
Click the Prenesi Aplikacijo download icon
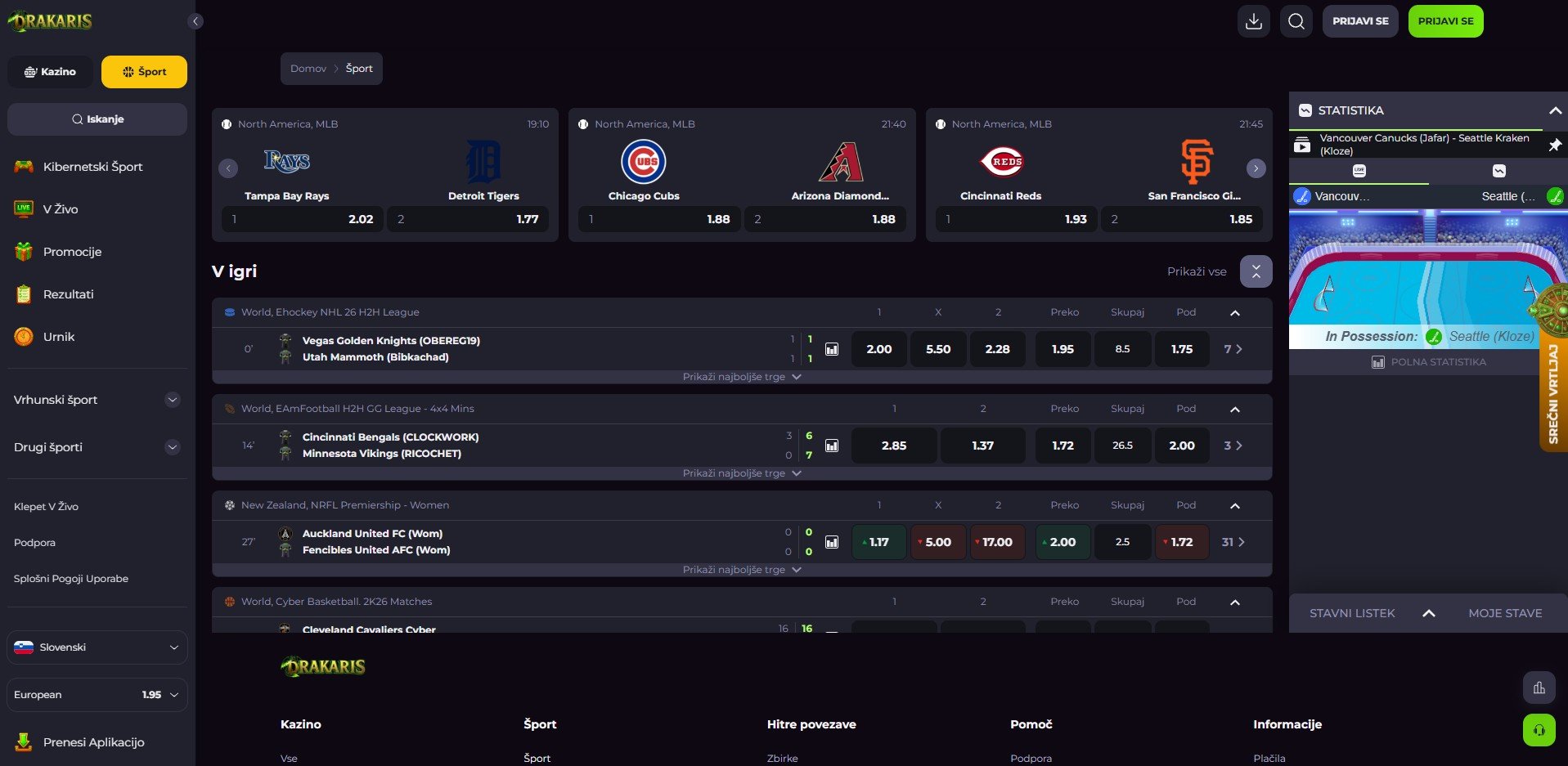click(x=24, y=742)
